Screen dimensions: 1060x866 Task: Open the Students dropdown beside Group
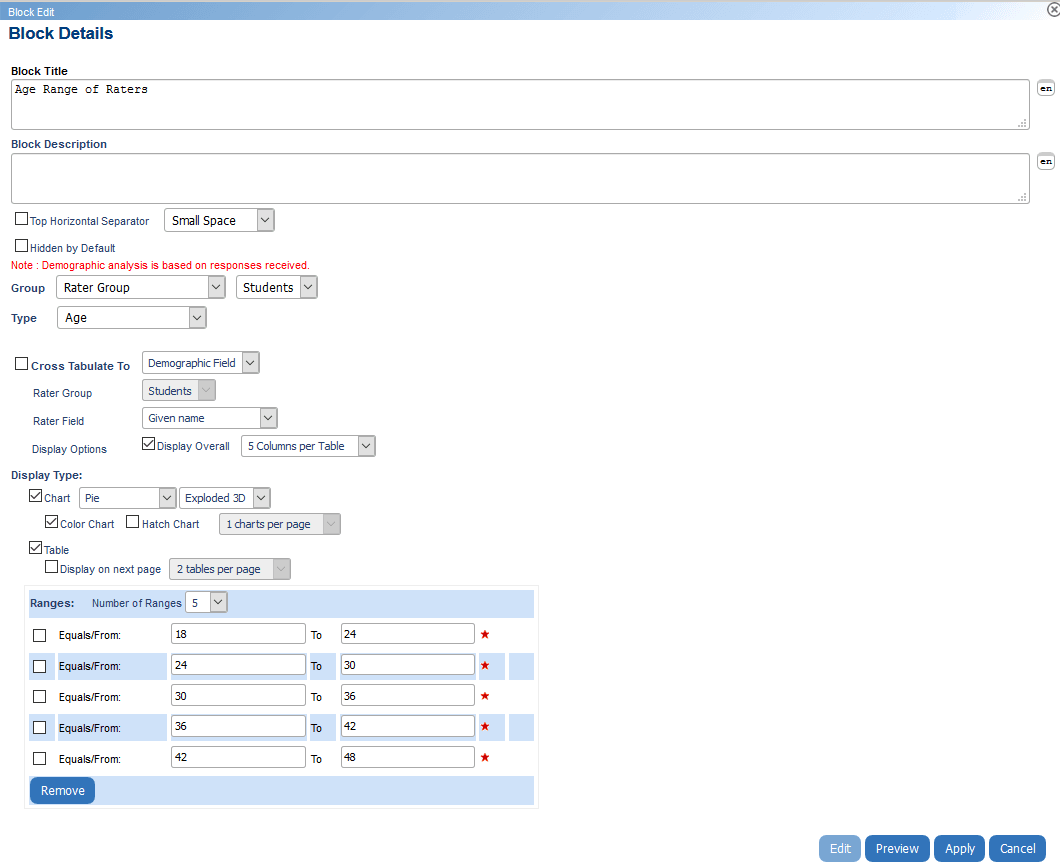(276, 287)
